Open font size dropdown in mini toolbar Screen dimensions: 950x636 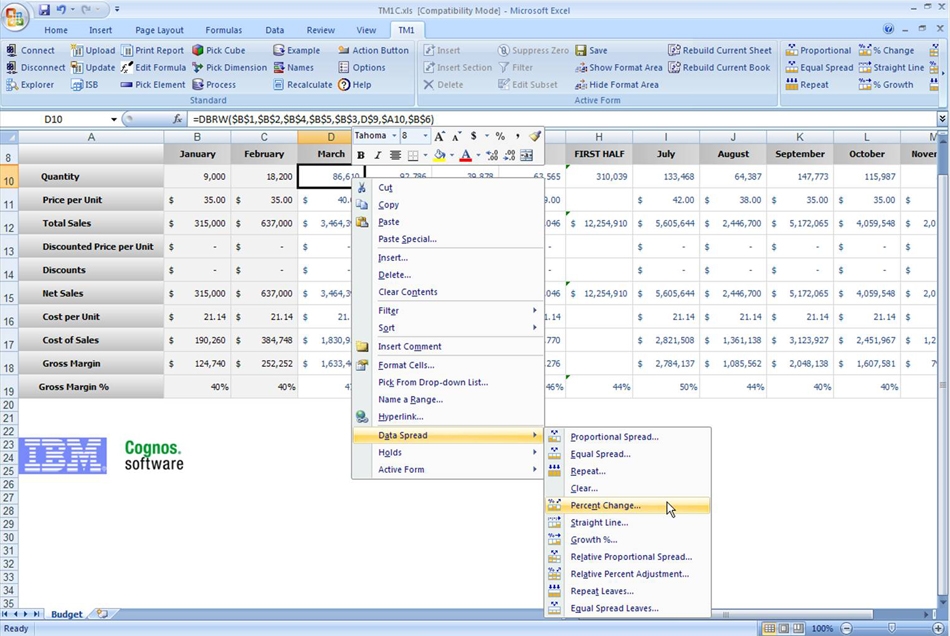(x=425, y=136)
